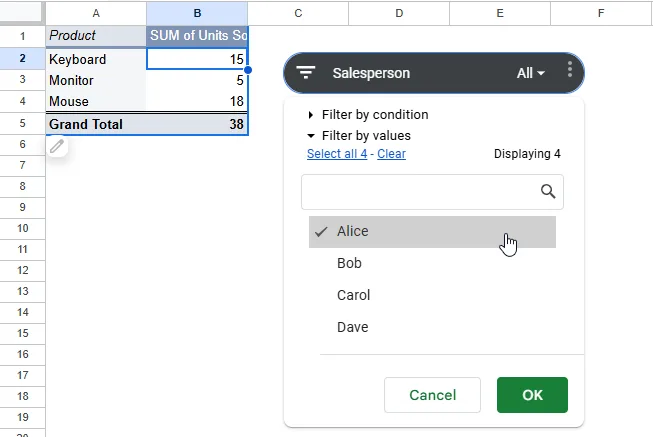Select the Grand Total cell
Image resolution: width=653 pixels, height=437 pixels.
coord(96,124)
